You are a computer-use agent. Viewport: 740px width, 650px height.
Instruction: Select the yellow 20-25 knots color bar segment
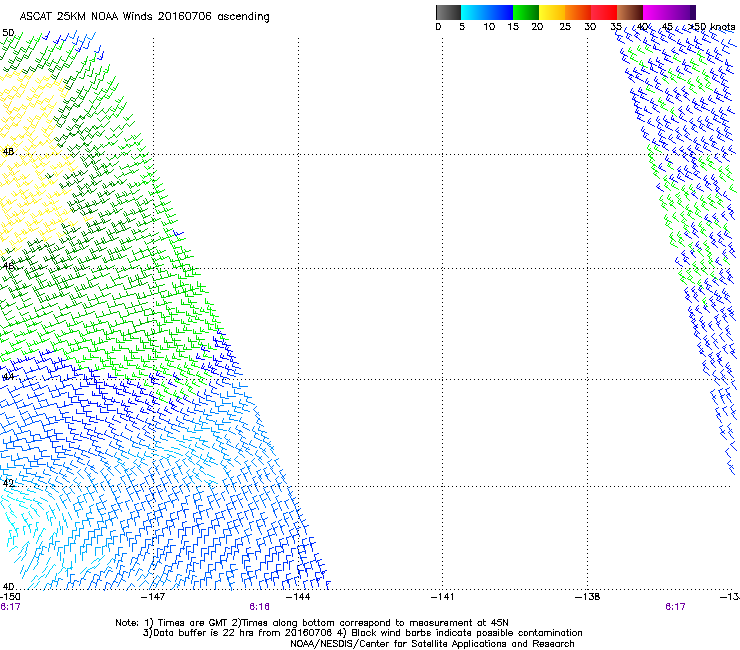(x=552, y=12)
